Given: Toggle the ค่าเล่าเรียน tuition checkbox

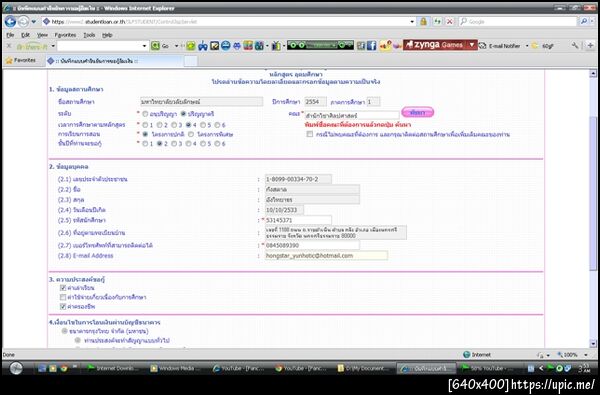Looking at the screenshot, I should pos(63,288).
